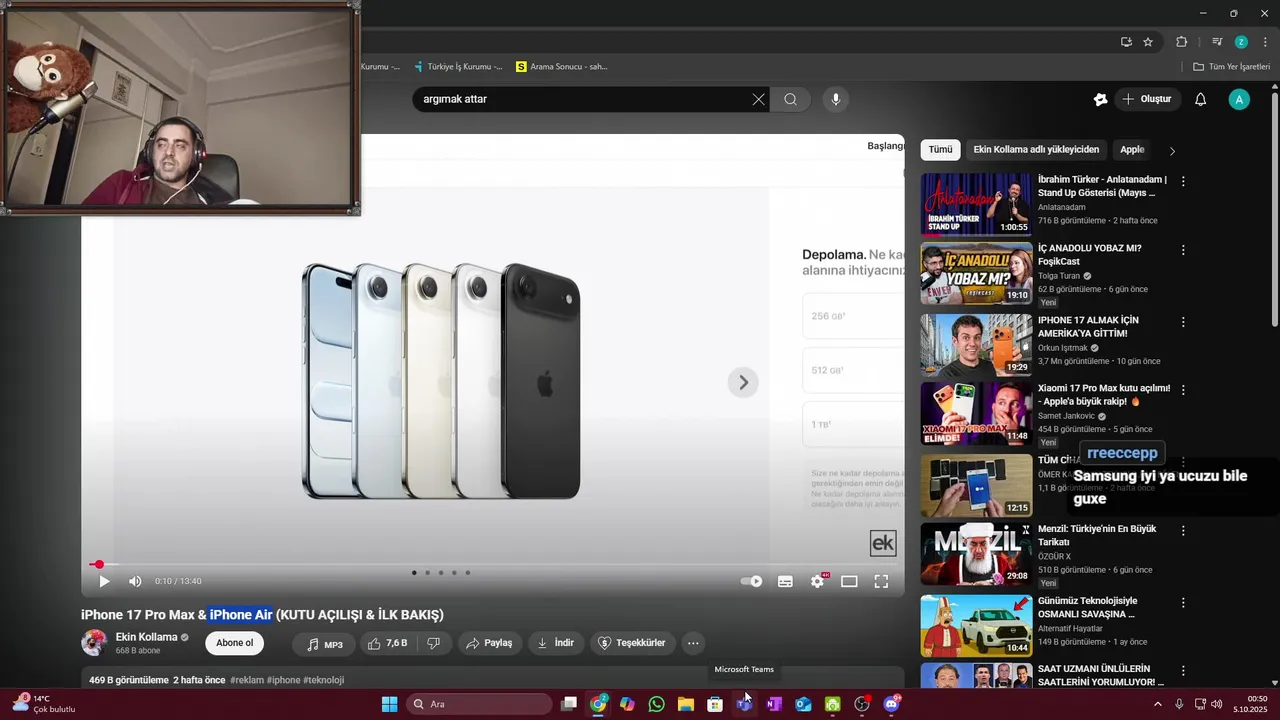
Task: Open options menu for Xiaomi 17 Pro Max
Action: pos(1183,390)
